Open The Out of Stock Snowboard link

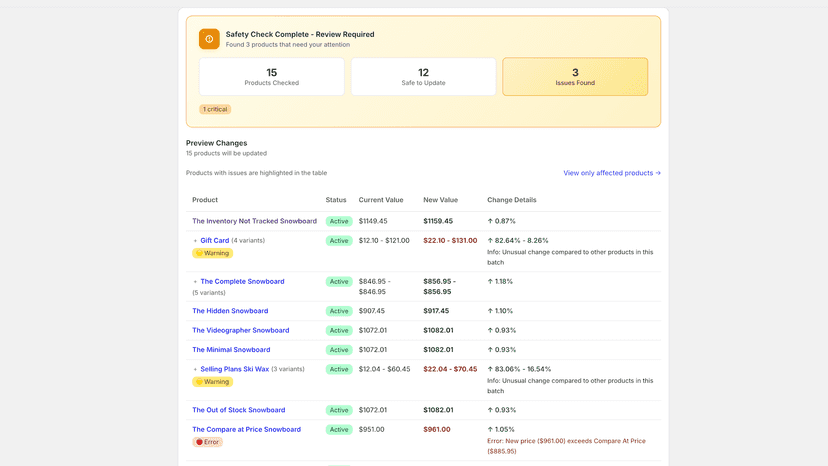239,410
